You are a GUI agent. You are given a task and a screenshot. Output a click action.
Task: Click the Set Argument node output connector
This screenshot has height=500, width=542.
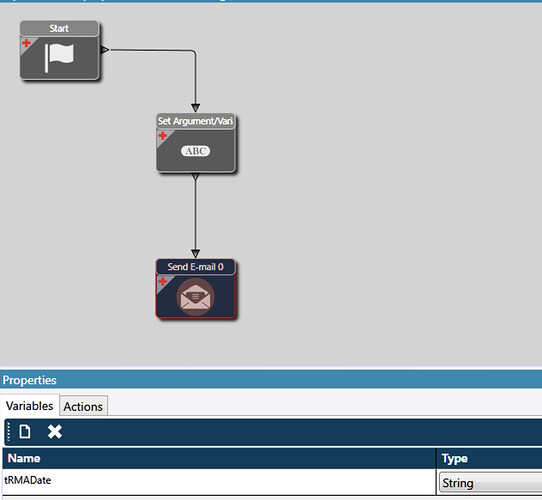tap(195, 177)
